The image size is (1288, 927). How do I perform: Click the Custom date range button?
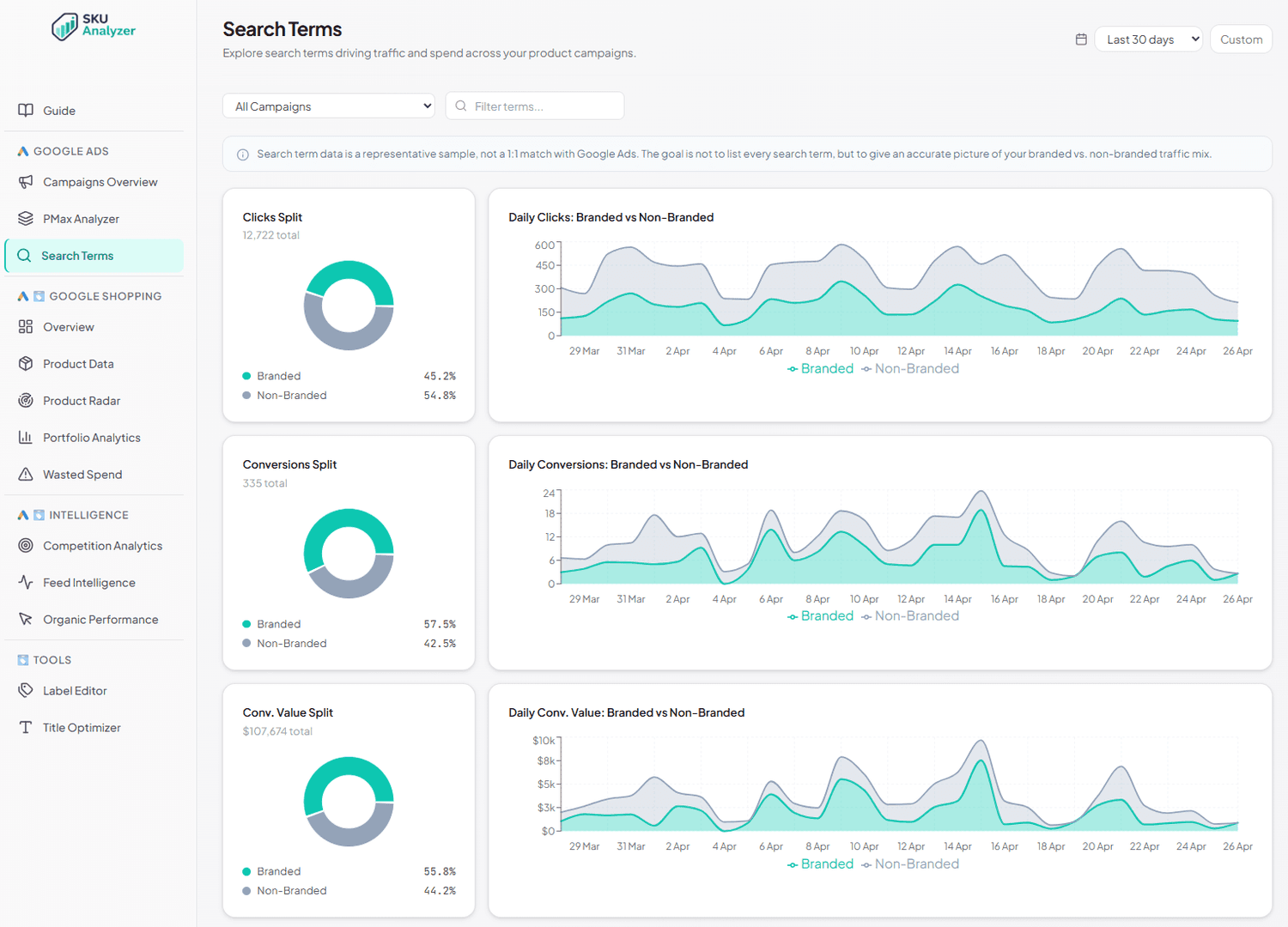click(1241, 39)
